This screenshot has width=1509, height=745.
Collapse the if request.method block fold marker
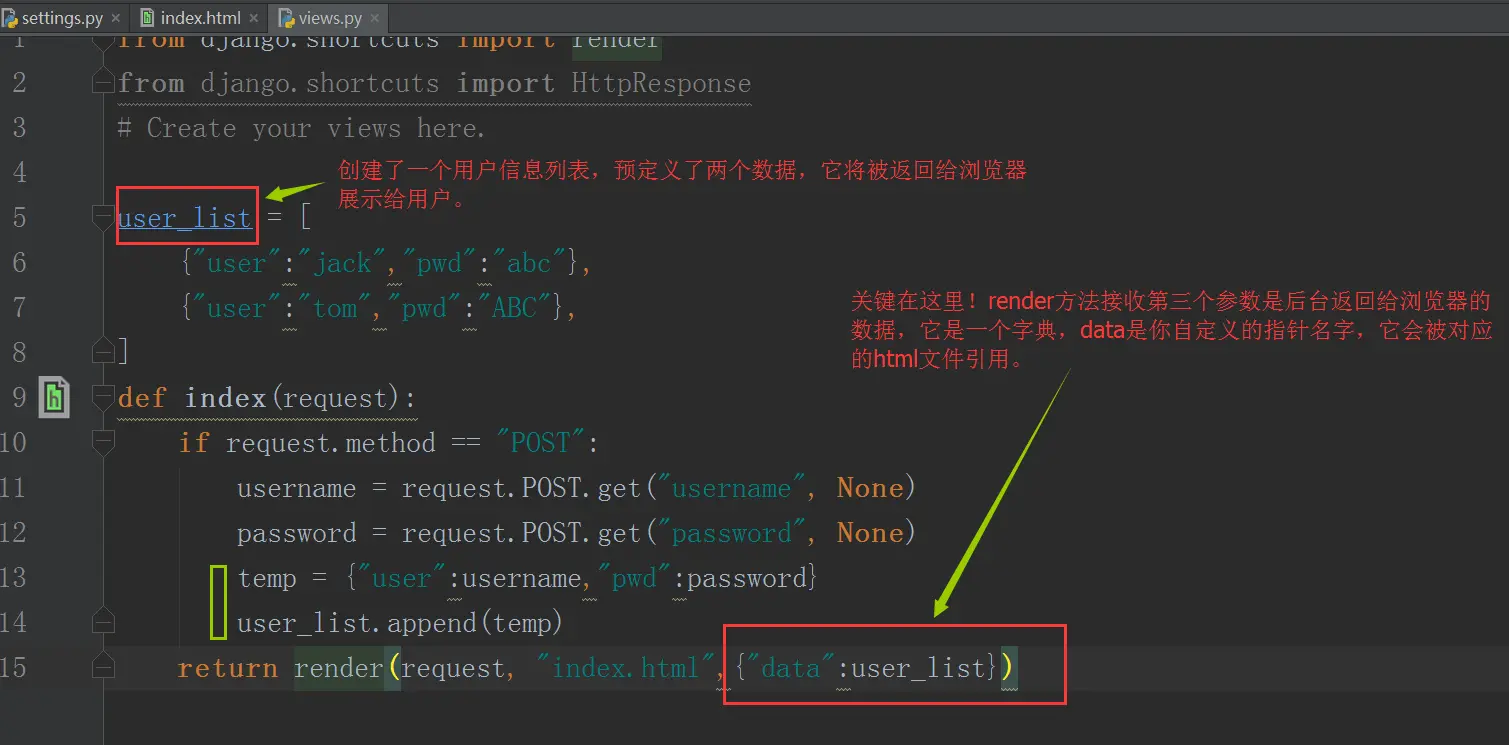(x=103, y=442)
